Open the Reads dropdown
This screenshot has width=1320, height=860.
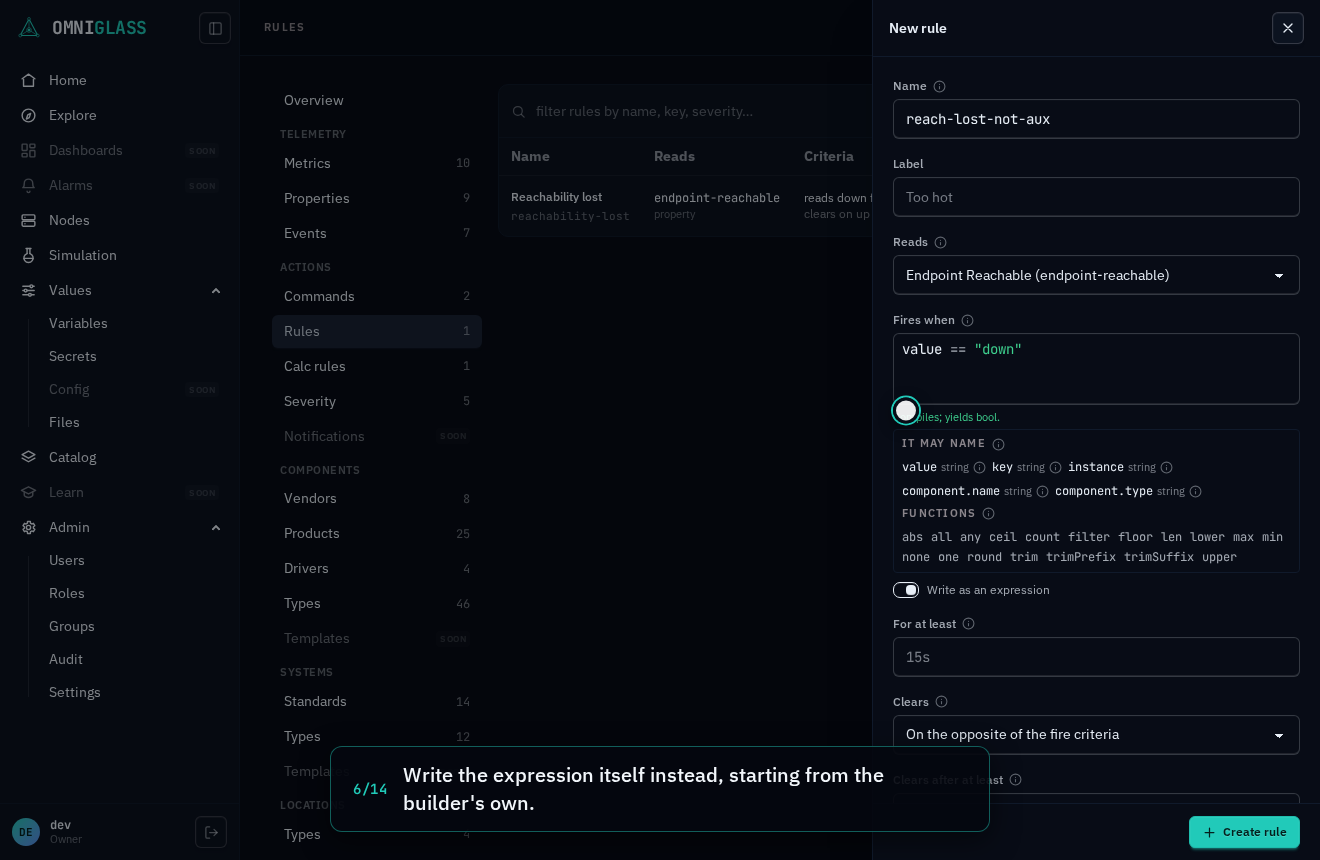coord(1096,275)
